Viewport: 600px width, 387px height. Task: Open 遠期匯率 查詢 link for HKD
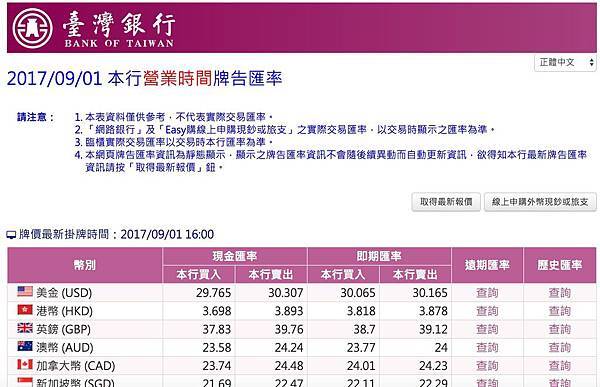pos(487,311)
